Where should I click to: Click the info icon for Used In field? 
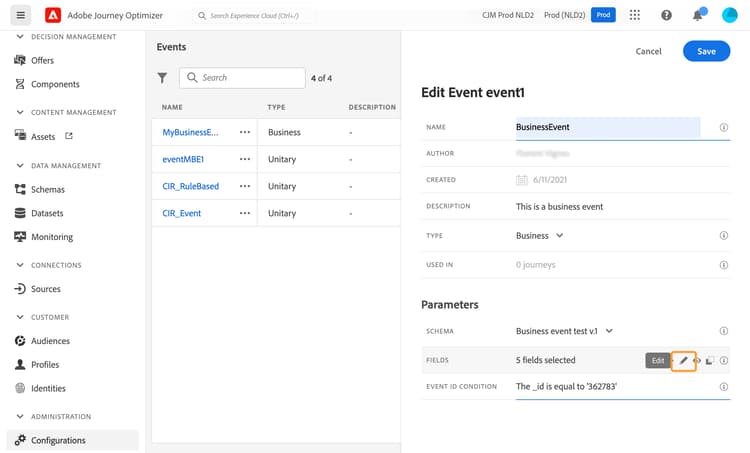click(x=724, y=265)
